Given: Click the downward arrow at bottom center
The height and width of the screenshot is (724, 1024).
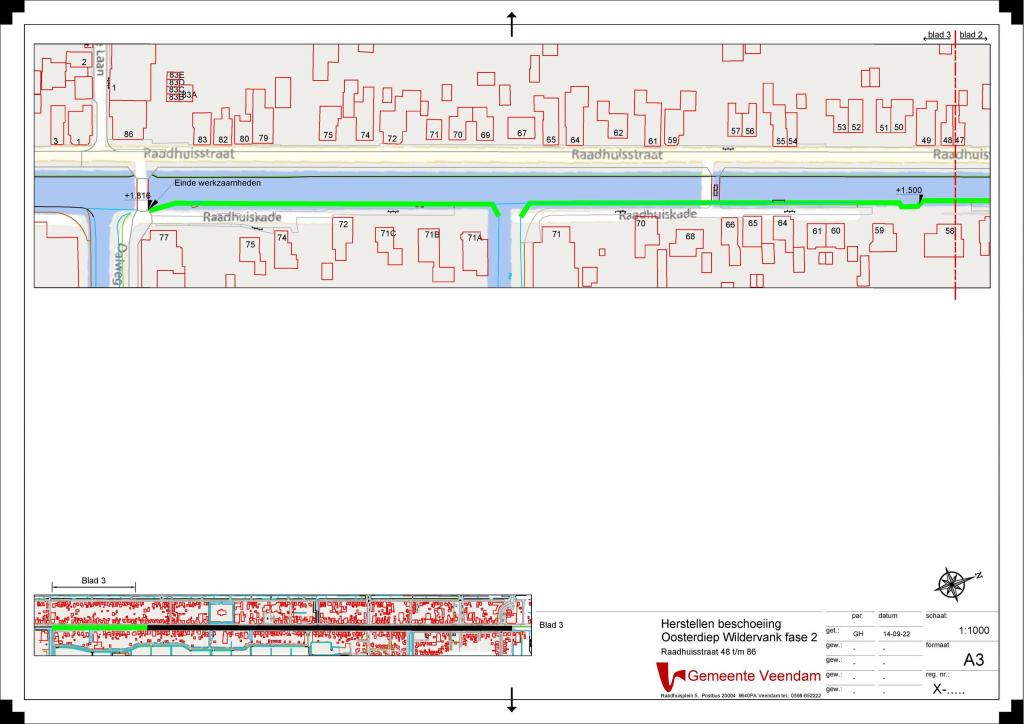Looking at the screenshot, I should 512,699.
